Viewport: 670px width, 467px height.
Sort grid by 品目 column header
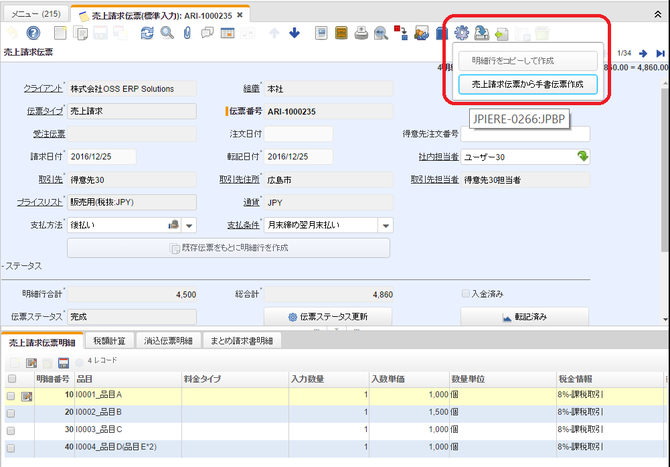[x=128, y=379]
